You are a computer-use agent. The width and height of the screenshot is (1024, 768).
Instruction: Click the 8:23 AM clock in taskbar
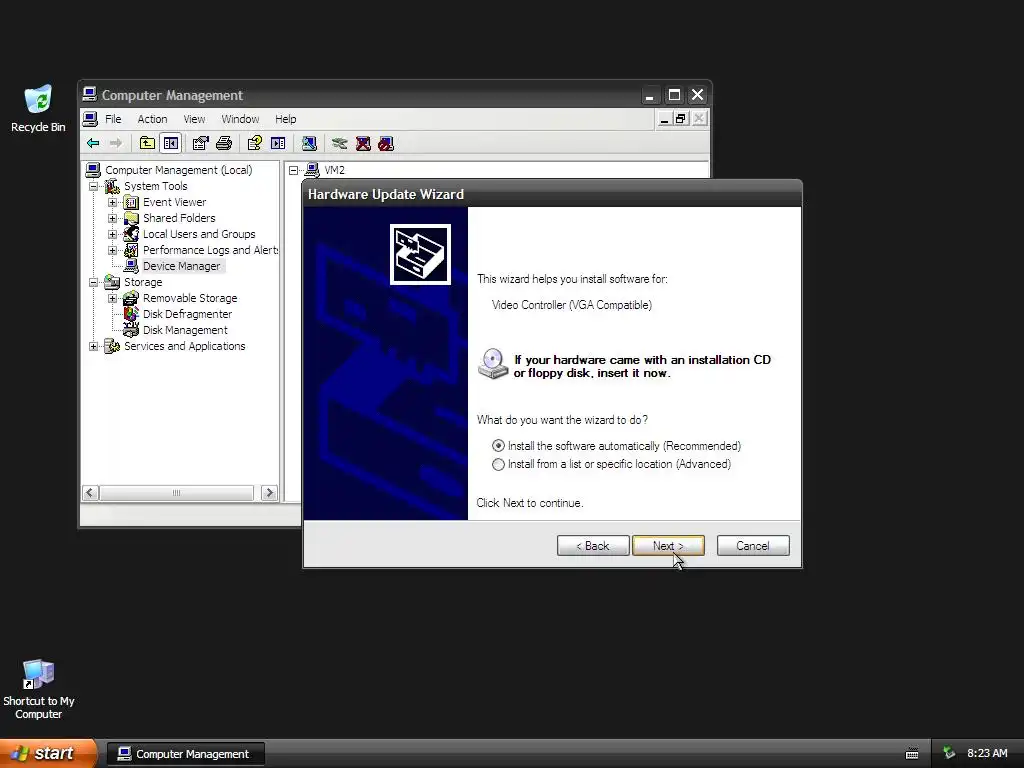point(987,754)
